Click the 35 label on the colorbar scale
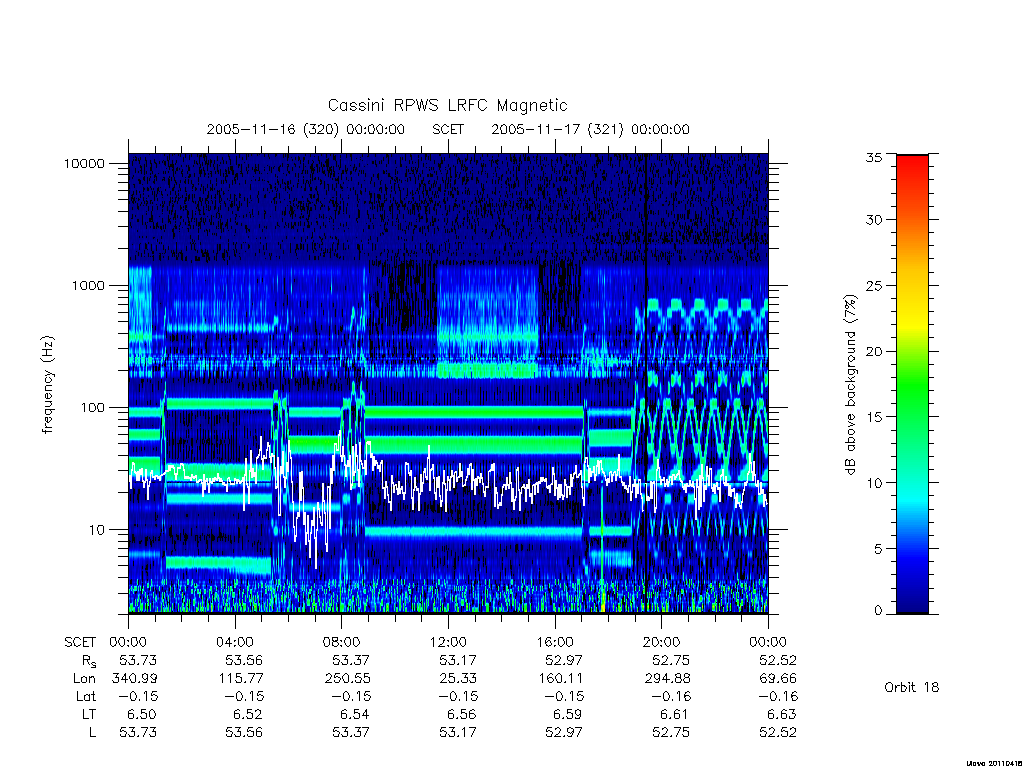 (873, 157)
